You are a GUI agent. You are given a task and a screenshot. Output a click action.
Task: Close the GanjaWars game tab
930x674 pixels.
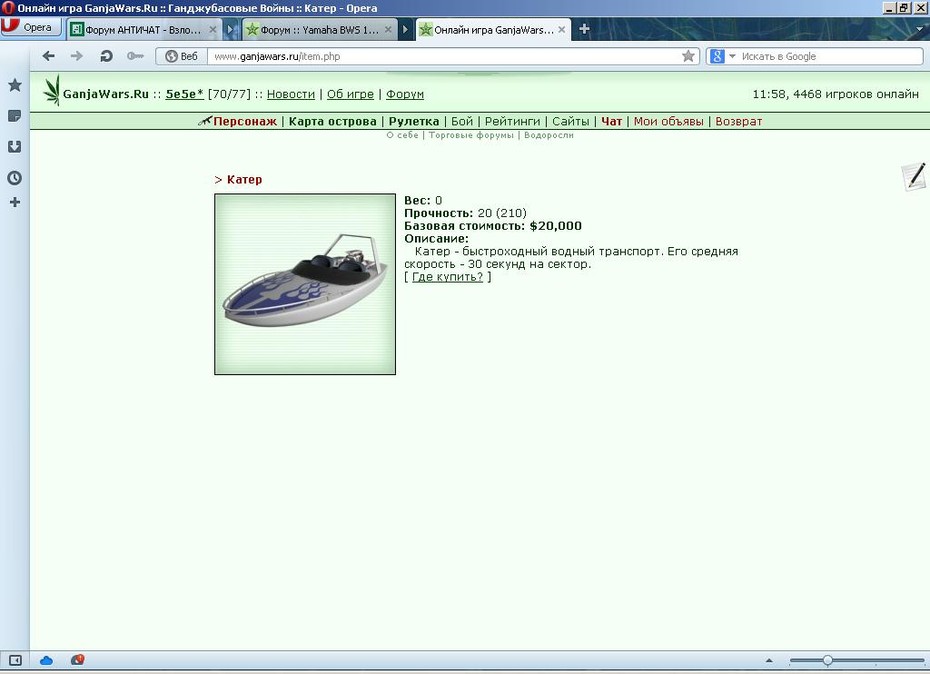point(562,29)
